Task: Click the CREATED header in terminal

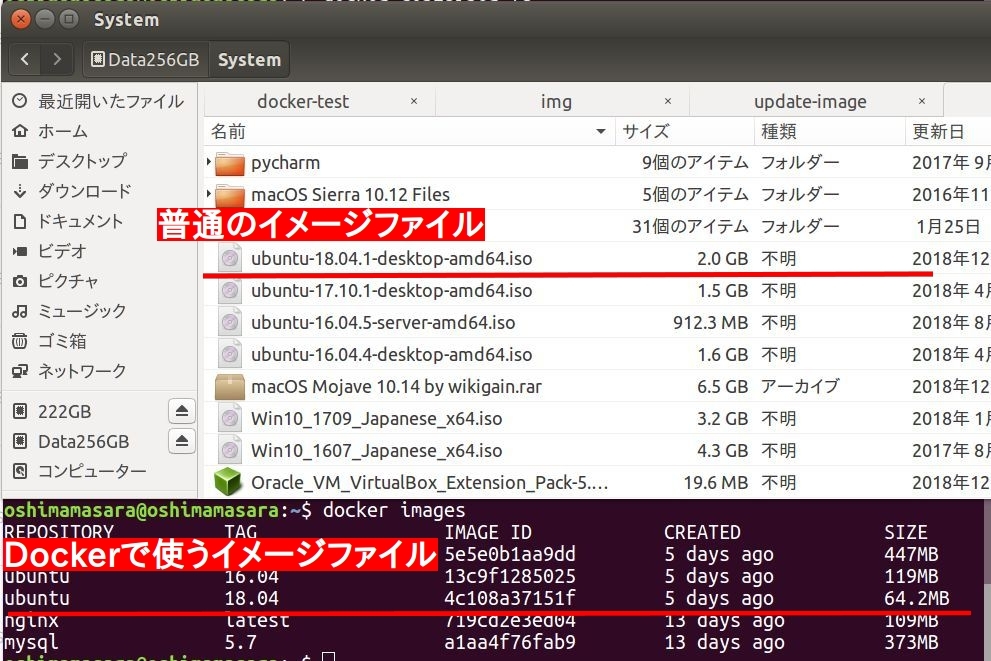Action: click(x=702, y=532)
